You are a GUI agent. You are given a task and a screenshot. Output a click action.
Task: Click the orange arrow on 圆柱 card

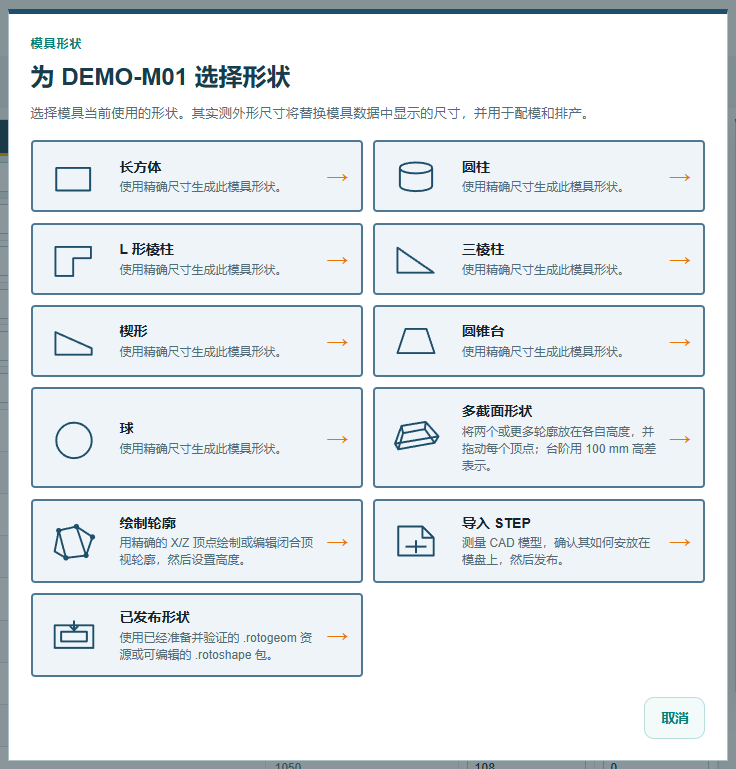click(680, 177)
